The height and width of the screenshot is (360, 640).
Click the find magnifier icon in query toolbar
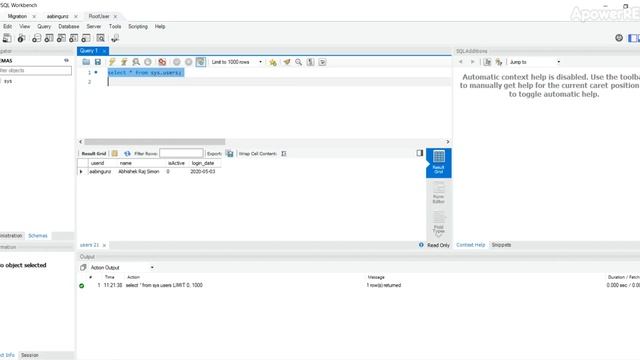(299, 62)
